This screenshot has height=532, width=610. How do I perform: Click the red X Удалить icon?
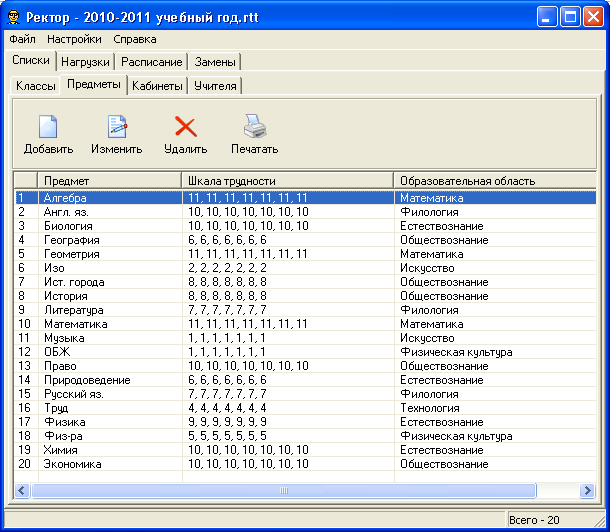[x=186, y=126]
